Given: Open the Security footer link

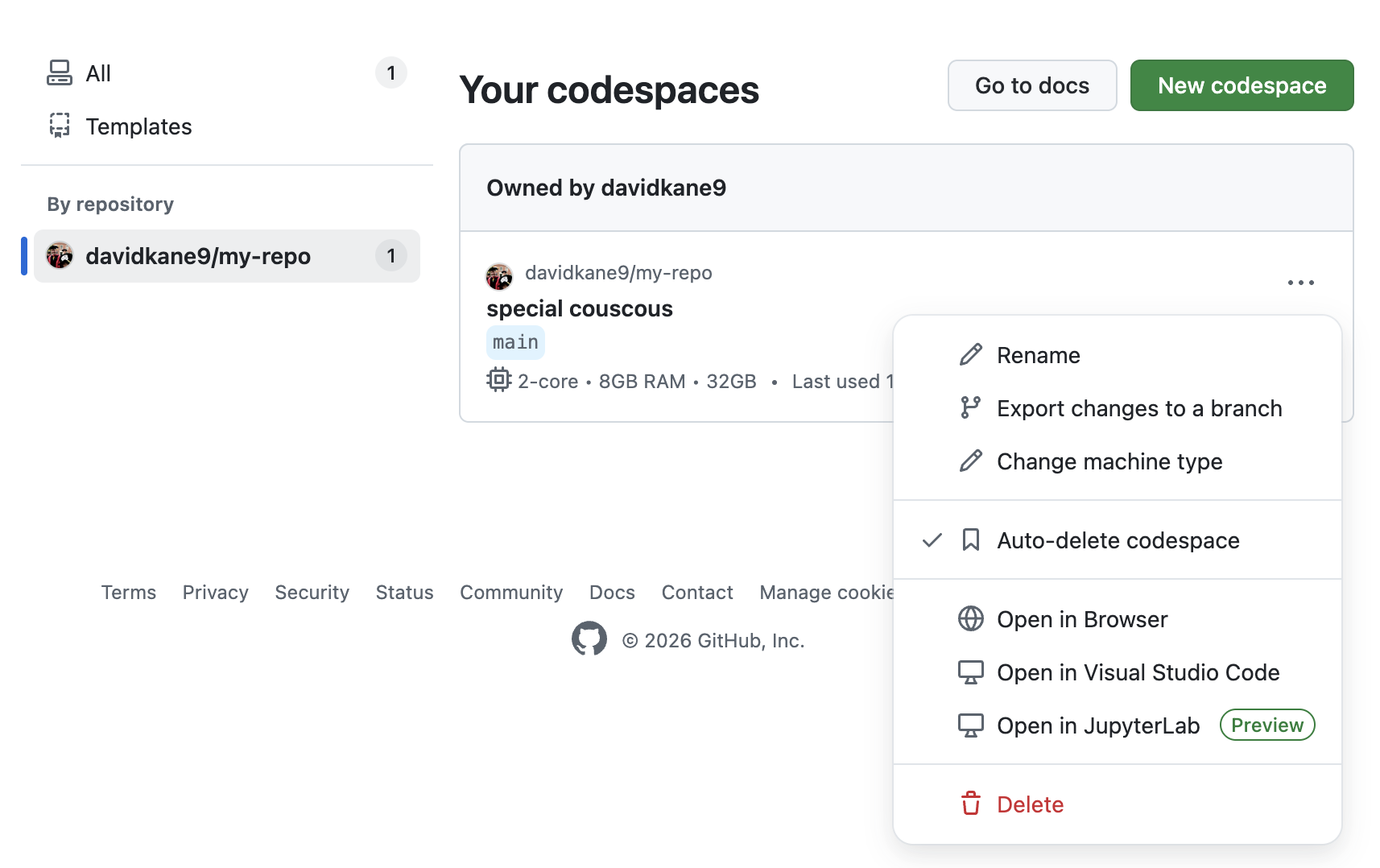Looking at the screenshot, I should 312,593.
